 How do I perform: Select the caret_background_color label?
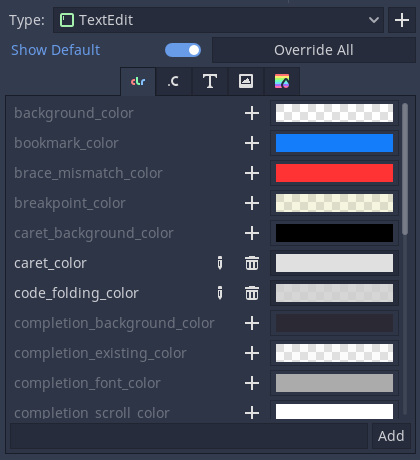94,233
